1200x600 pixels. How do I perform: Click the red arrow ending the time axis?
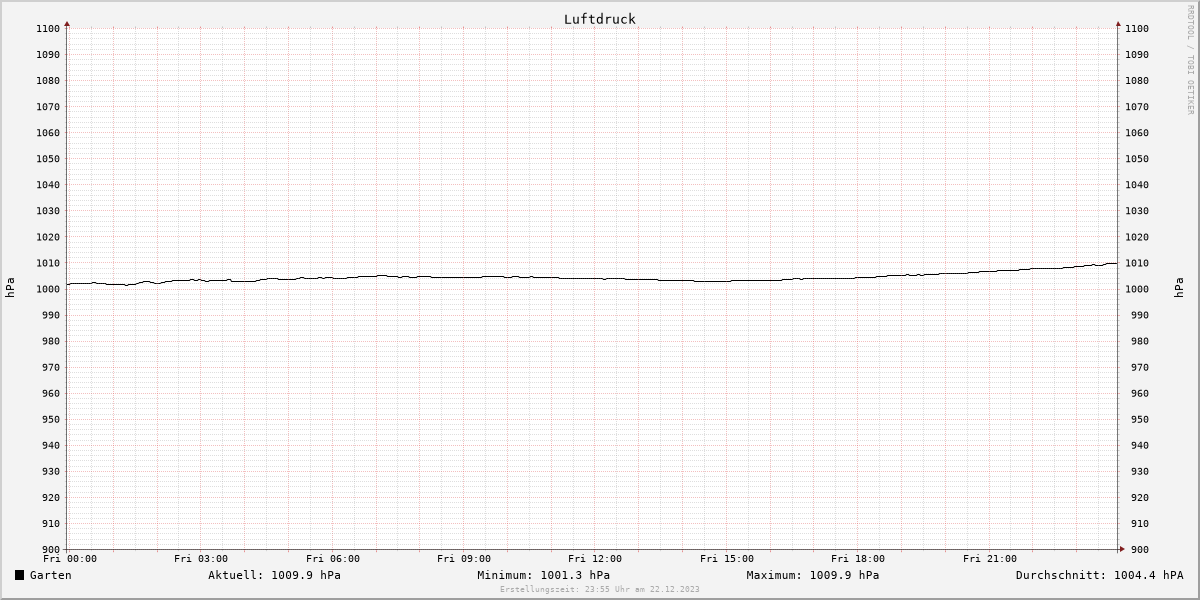pyautogui.click(x=1122, y=549)
